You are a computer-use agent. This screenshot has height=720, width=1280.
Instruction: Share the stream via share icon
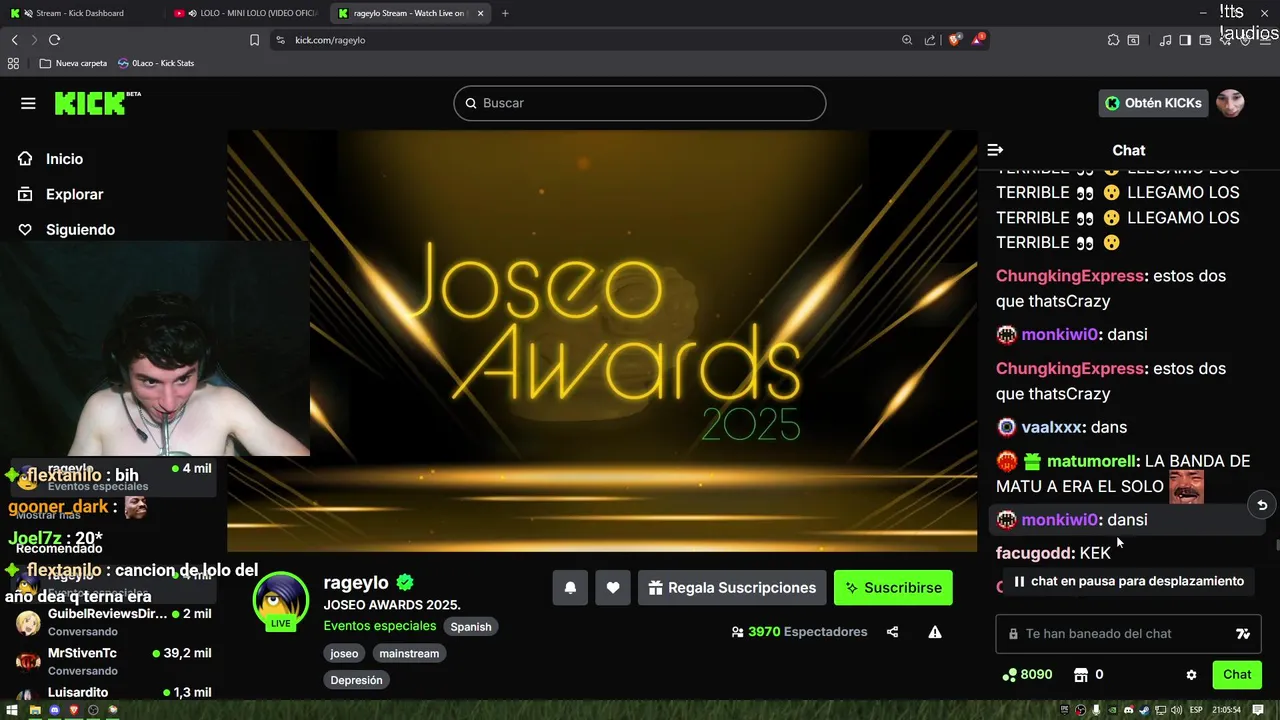coord(892,632)
